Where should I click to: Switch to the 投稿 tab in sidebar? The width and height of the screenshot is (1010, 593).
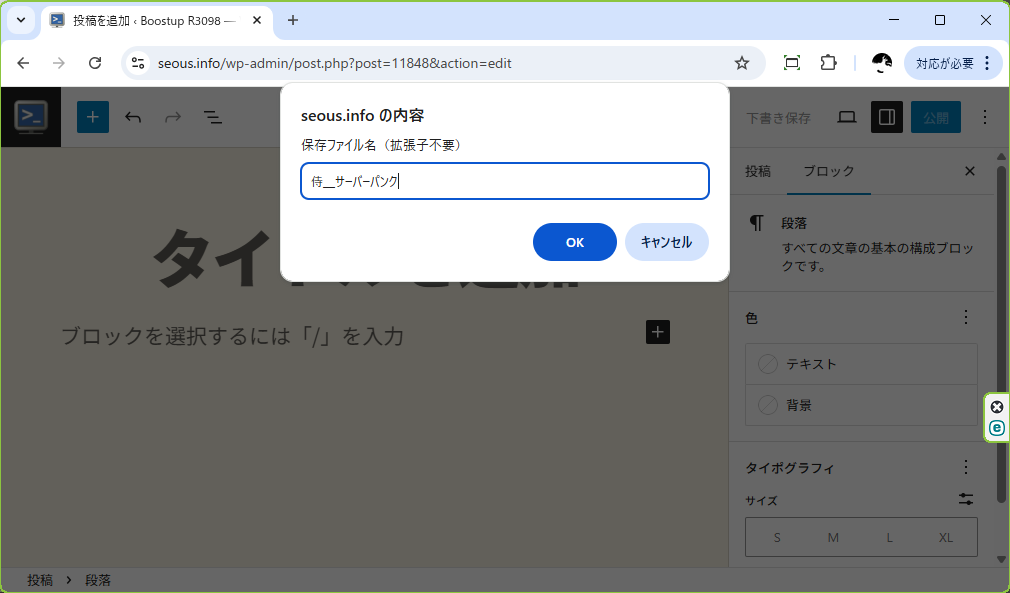click(x=758, y=171)
